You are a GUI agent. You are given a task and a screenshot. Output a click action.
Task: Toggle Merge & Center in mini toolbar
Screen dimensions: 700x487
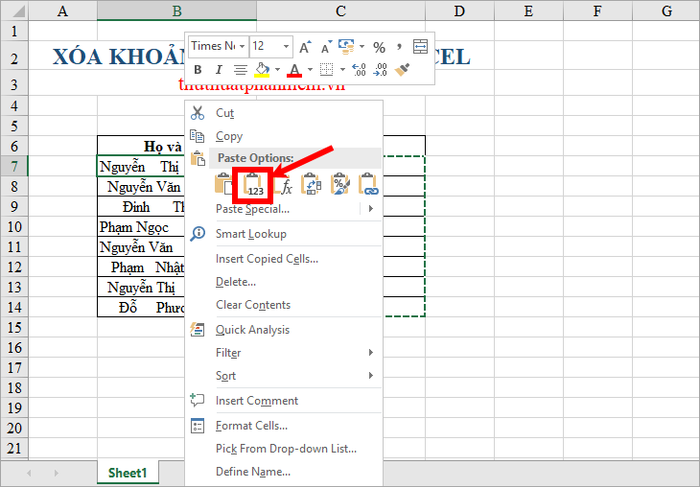(421, 46)
